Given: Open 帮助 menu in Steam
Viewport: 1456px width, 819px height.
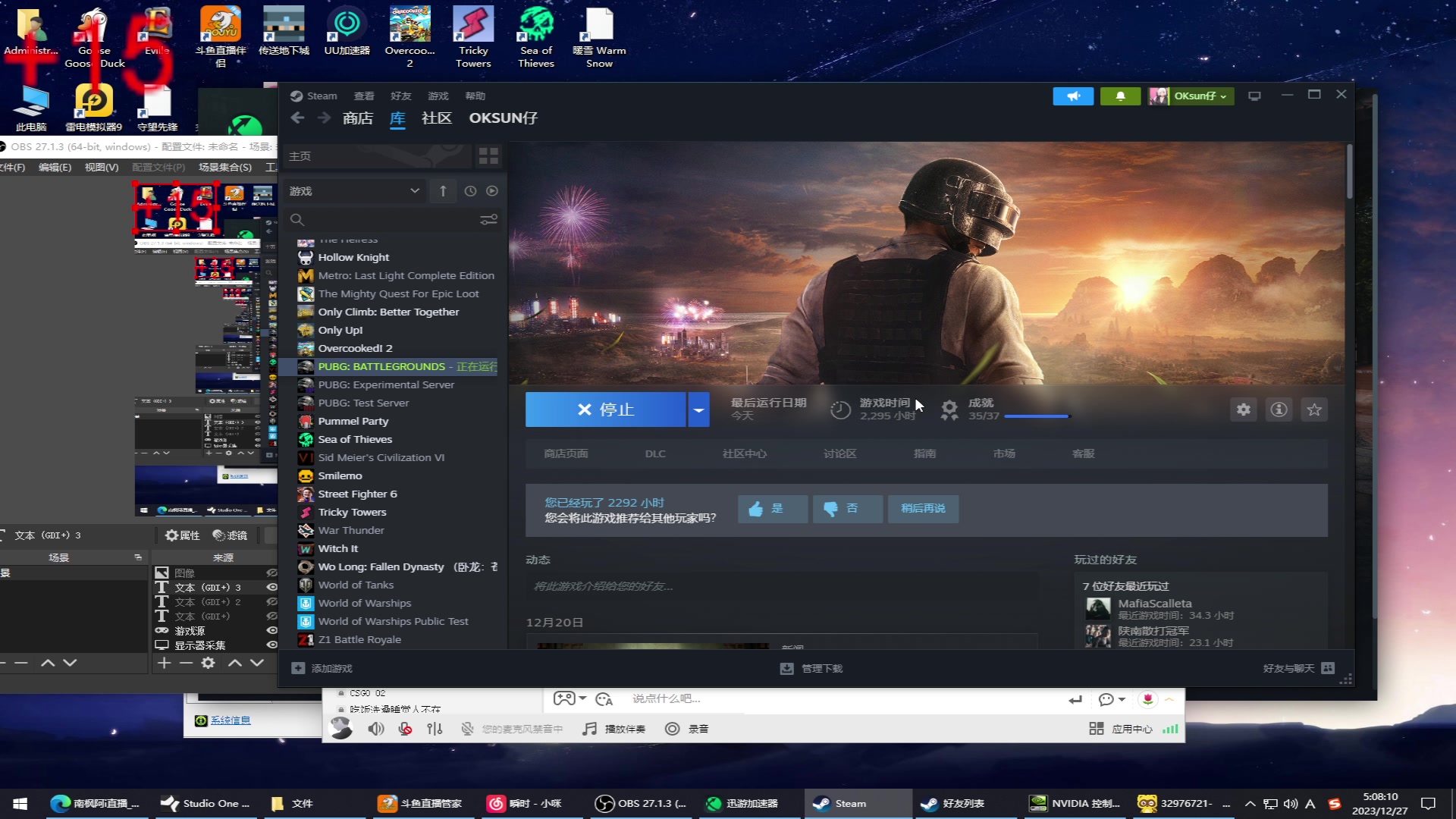Looking at the screenshot, I should click(x=475, y=96).
